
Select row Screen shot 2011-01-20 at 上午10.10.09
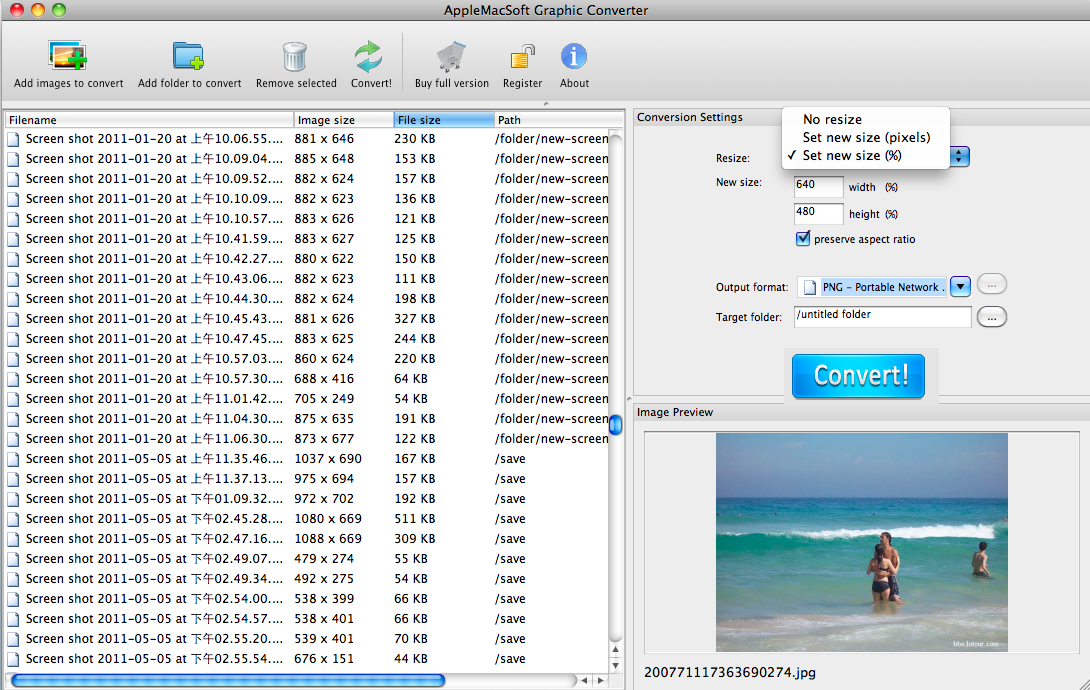coord(307,199)
